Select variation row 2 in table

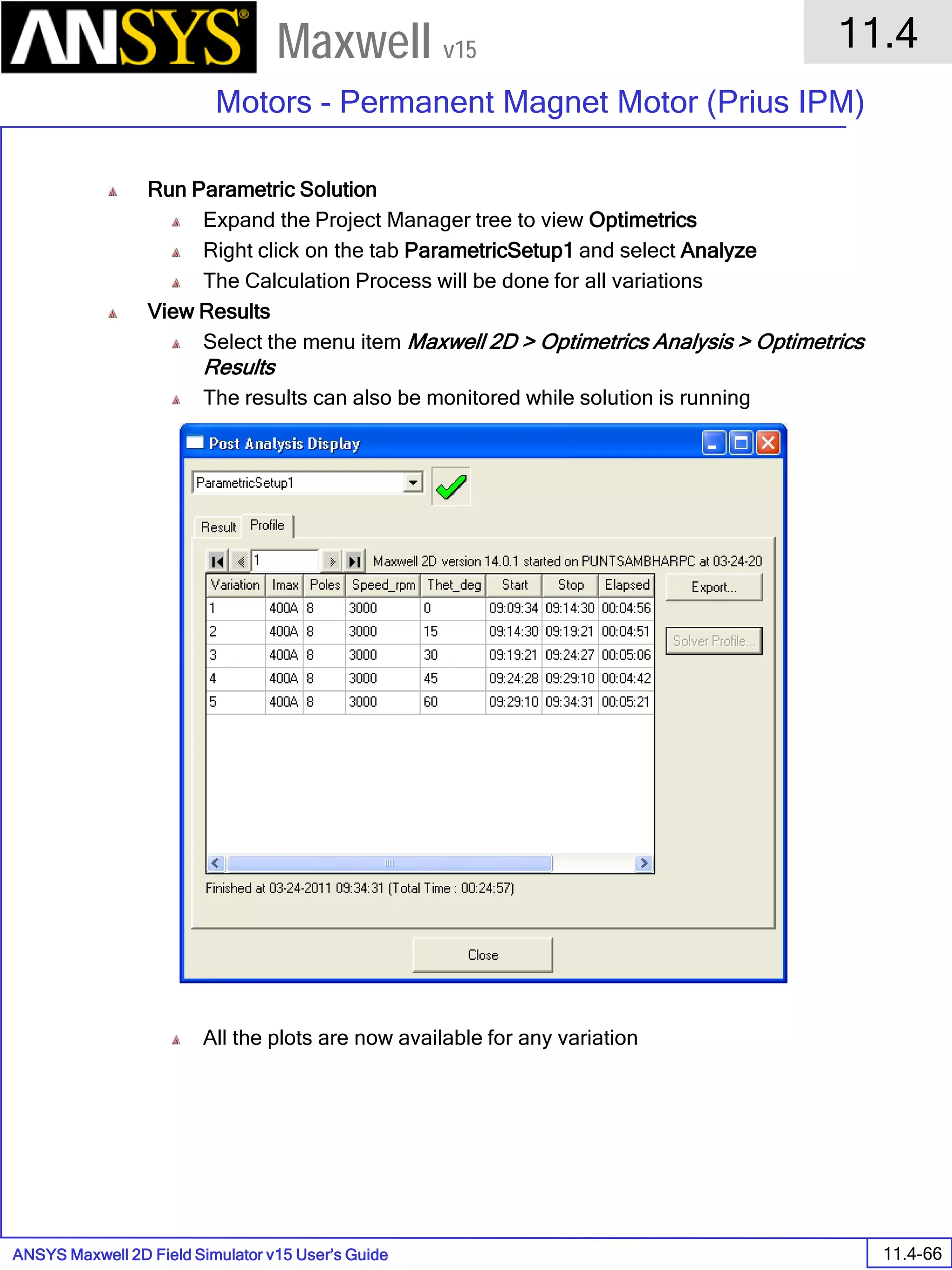(x=430, y=632)
